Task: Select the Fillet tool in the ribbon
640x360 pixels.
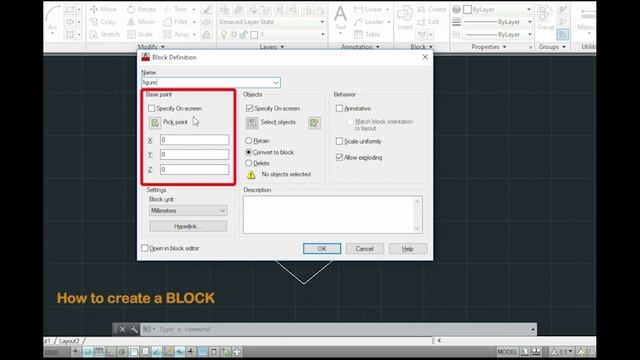Action: pyautogui.click(x=176, y=22)
